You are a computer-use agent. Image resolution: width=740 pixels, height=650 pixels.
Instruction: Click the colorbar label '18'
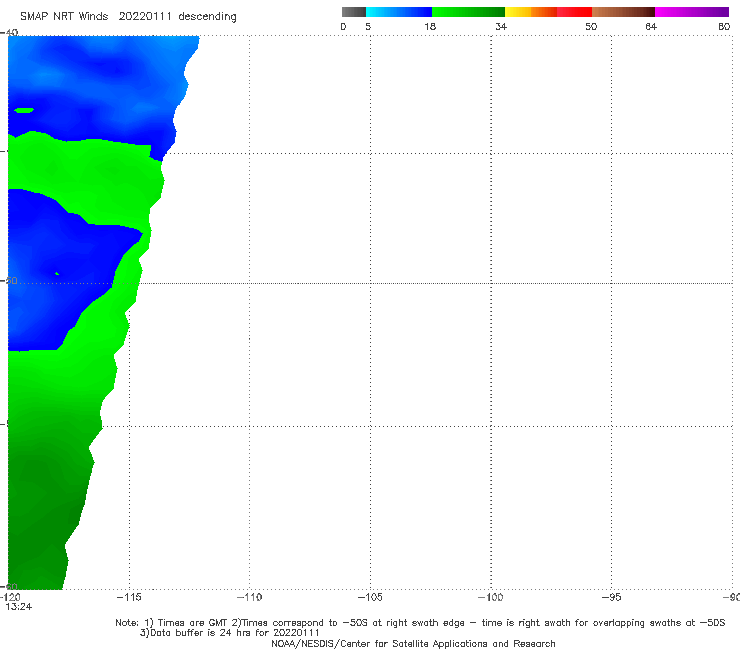(430, 26)
